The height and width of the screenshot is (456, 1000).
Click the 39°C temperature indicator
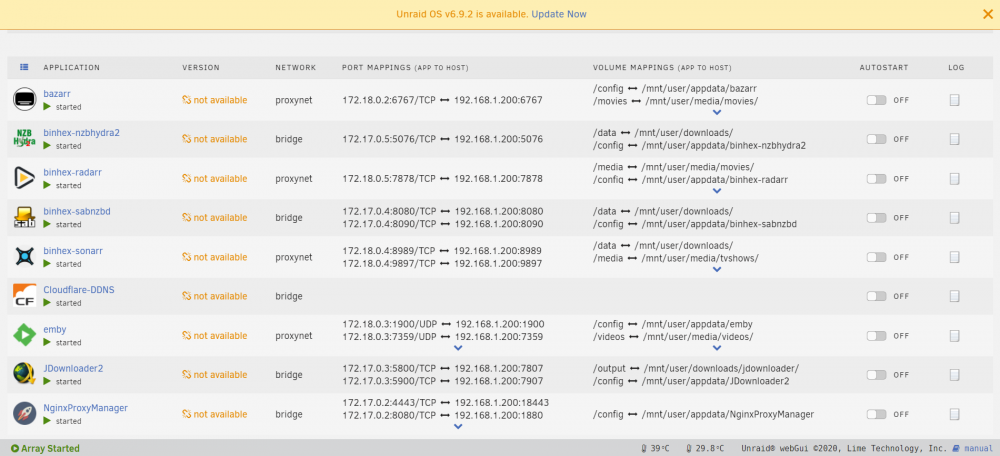(655, 448)
